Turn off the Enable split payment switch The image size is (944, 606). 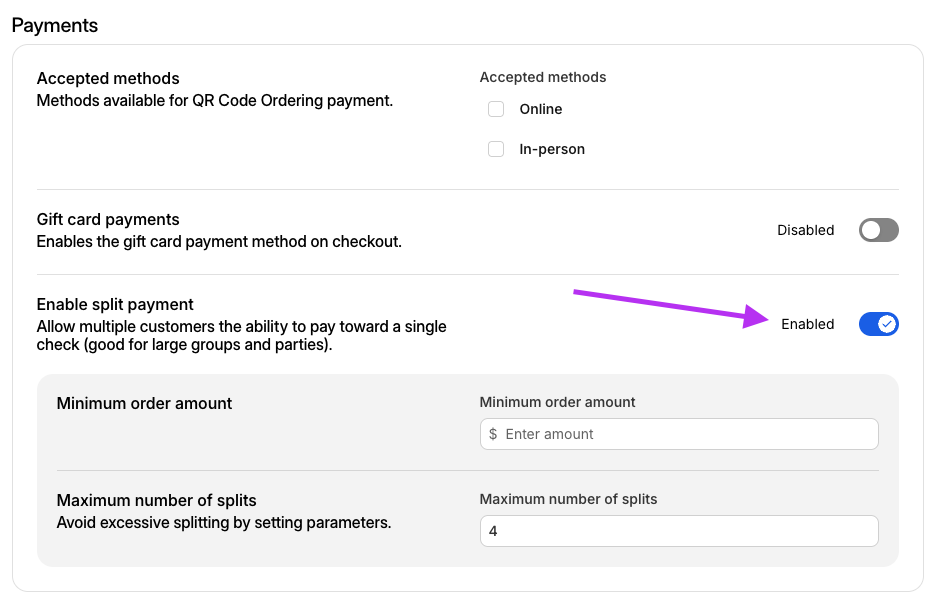coord(878,324)
